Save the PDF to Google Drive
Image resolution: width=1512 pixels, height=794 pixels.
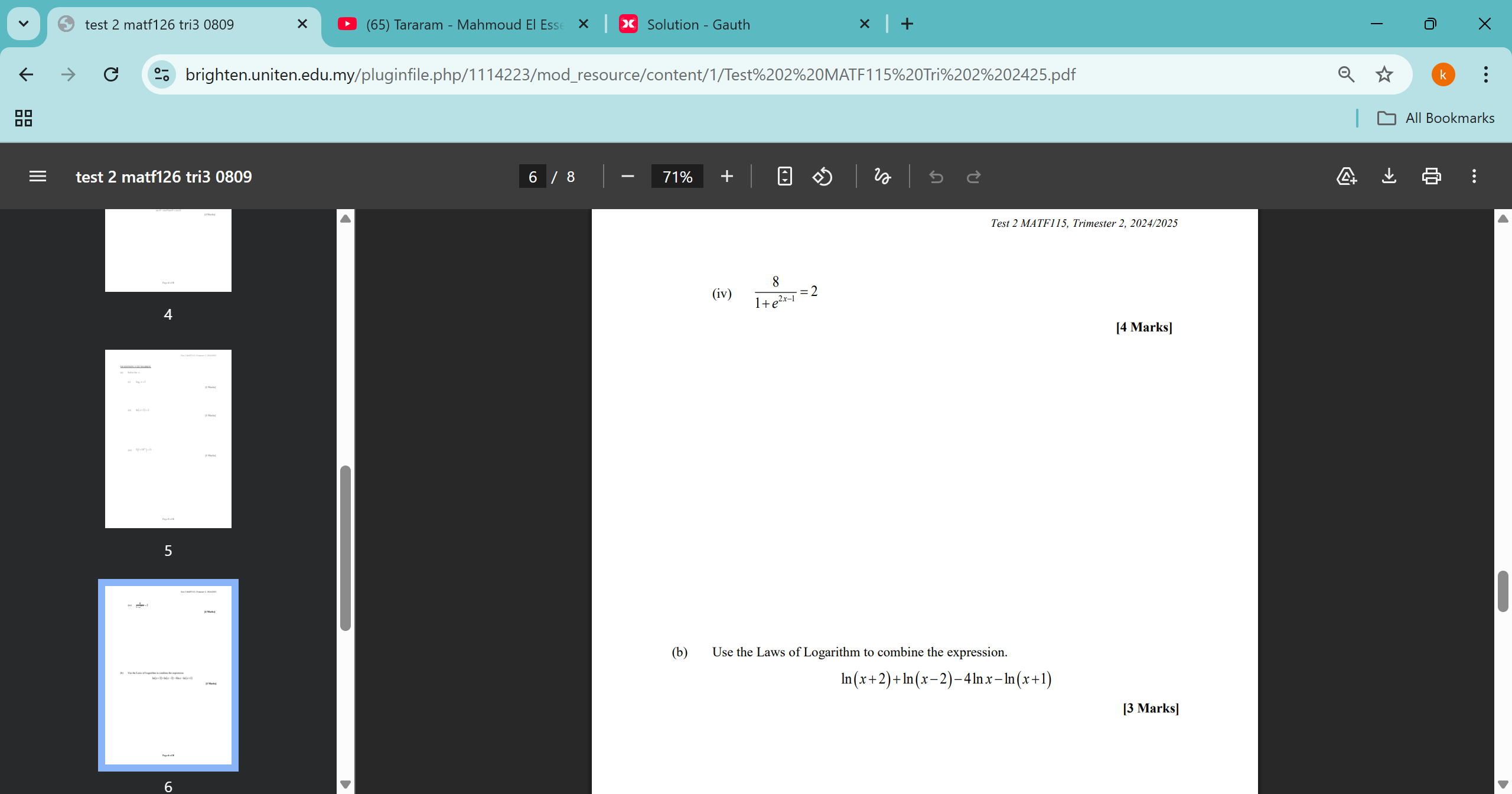[1346, 176]
